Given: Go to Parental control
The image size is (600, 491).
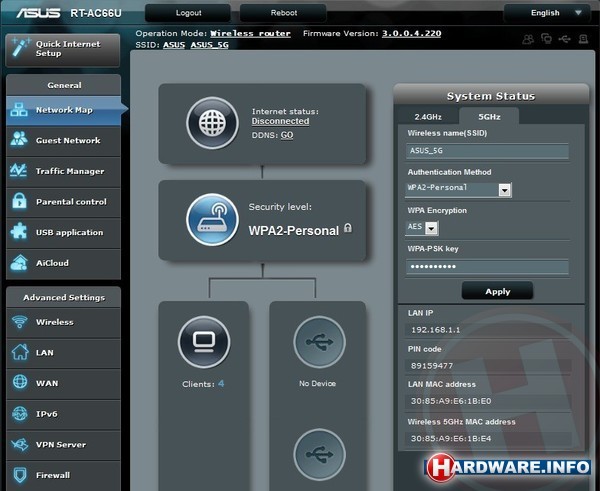Looking at the screenshot, I should point(64,202).
